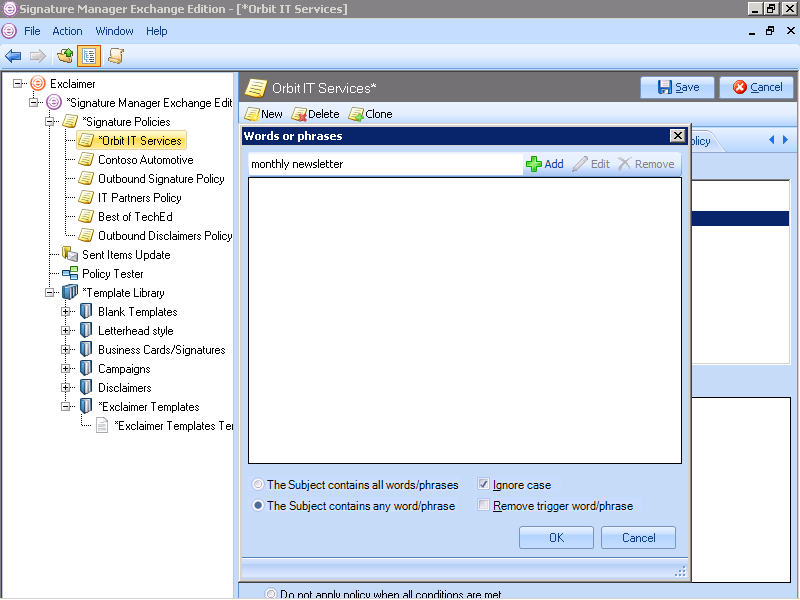
Task: Collapse the Exclaimer Templates node
Action: (x=65, y=407)
